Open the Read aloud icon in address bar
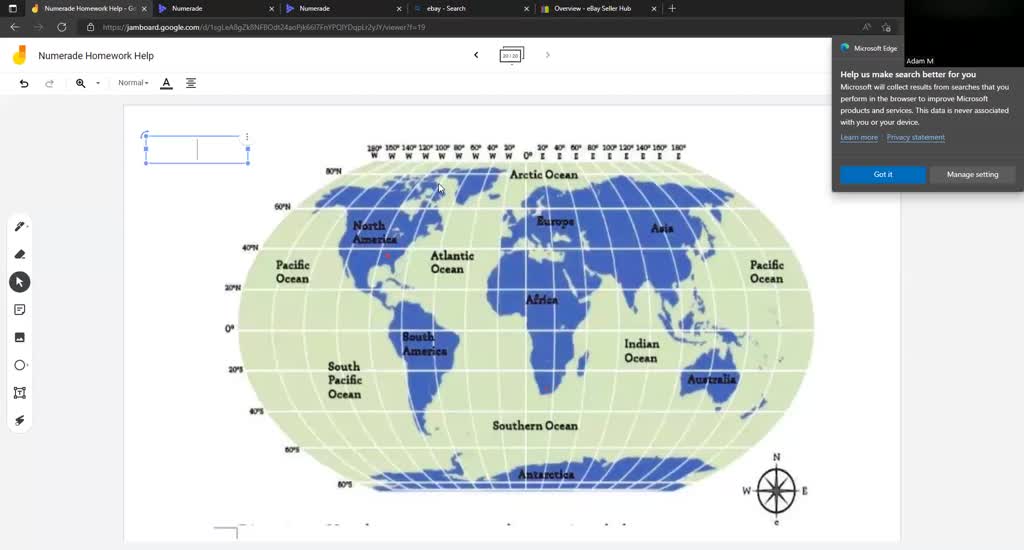The width and height of the screenshot is (1024, 550). coord(866,27)
